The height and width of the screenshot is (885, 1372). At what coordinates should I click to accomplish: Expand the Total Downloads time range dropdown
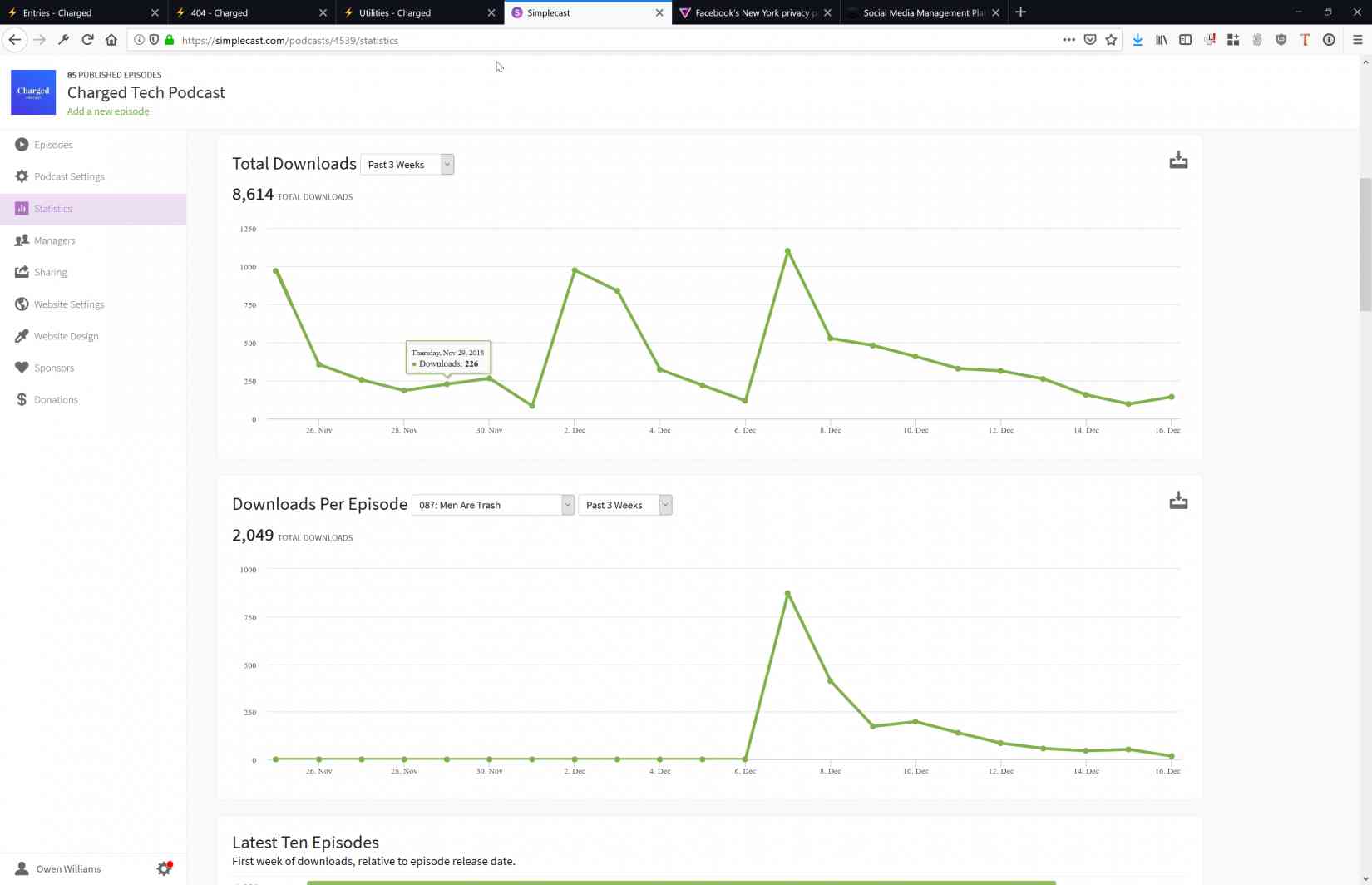pos(407,165)
